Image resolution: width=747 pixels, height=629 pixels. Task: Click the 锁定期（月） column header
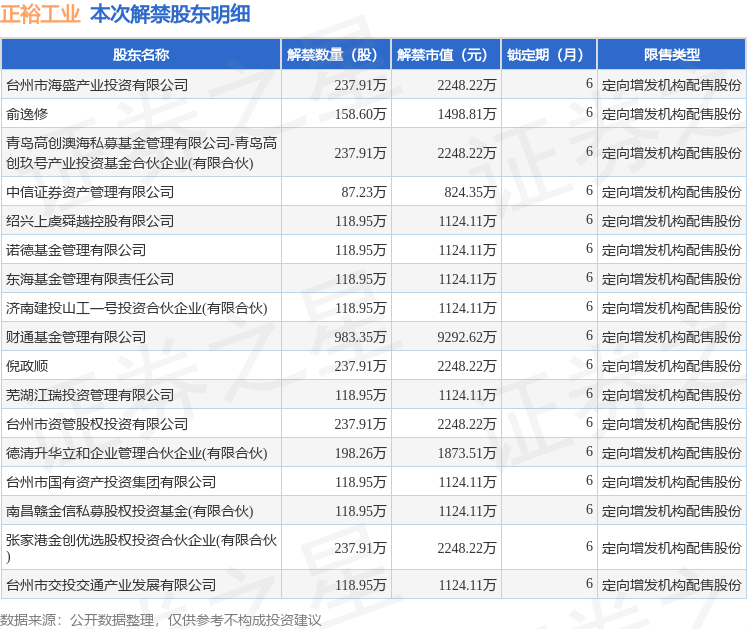coord(549,55)
